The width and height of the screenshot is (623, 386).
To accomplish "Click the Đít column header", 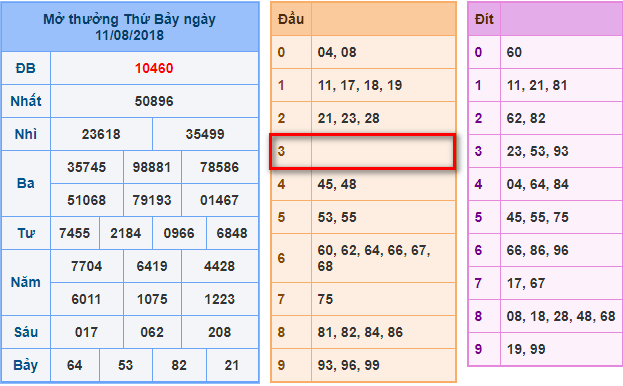I will tap(484, 19).
